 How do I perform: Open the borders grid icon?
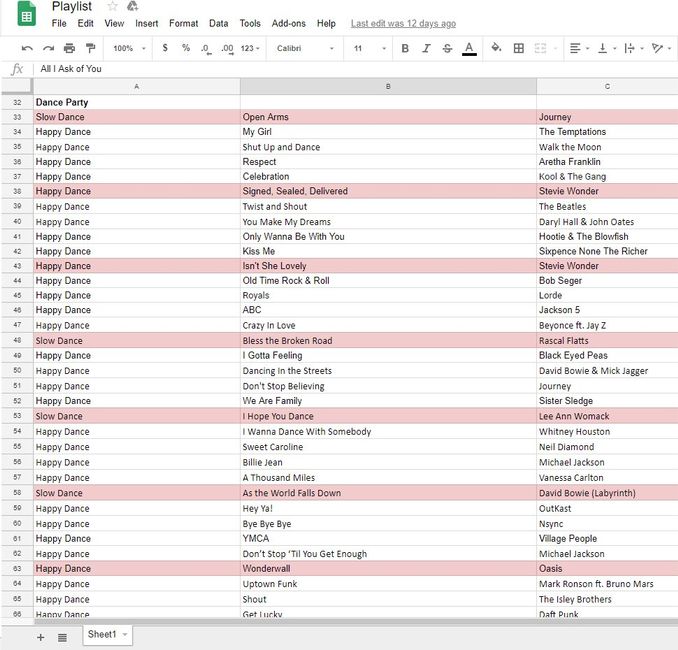pyautogui.click(x=518, y=48)
